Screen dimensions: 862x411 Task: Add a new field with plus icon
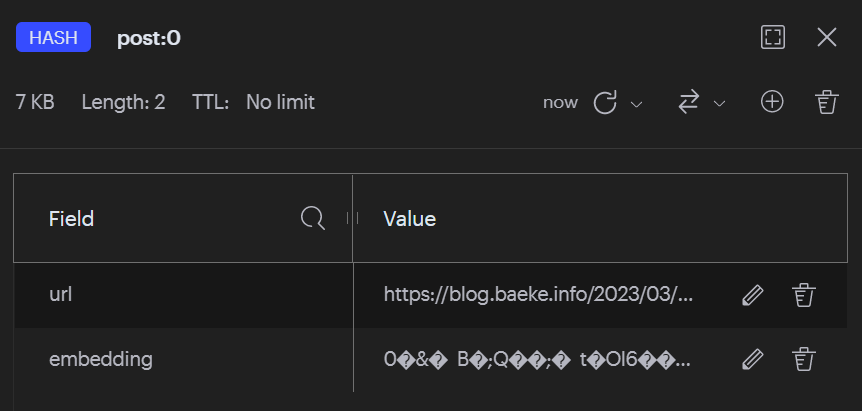pyautogui.click(x=772, y=102)
